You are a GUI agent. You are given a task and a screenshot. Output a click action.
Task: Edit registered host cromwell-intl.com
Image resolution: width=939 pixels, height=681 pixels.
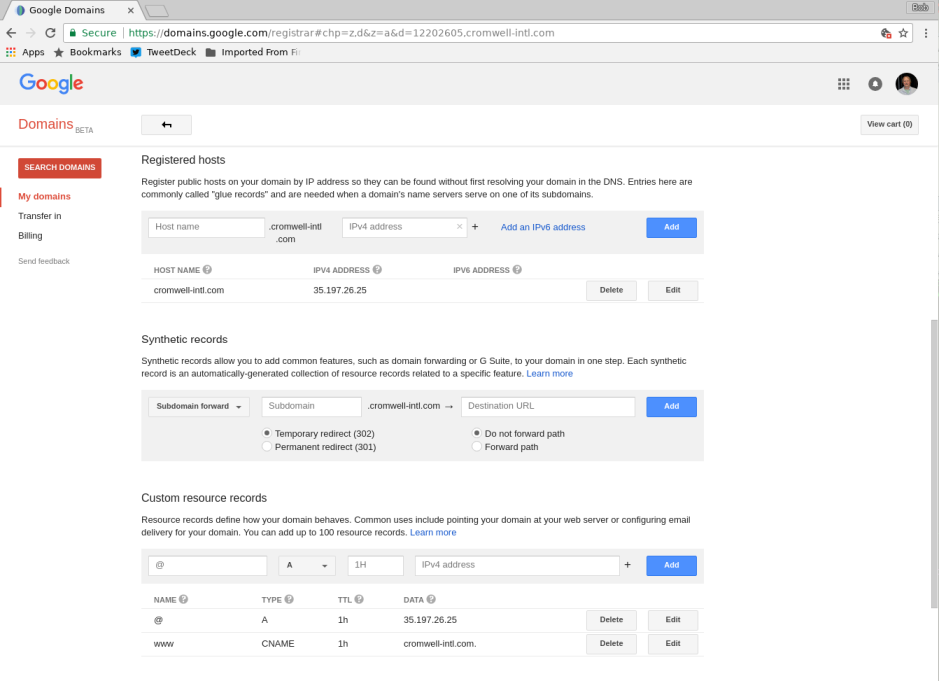click(x=673, y=290)
